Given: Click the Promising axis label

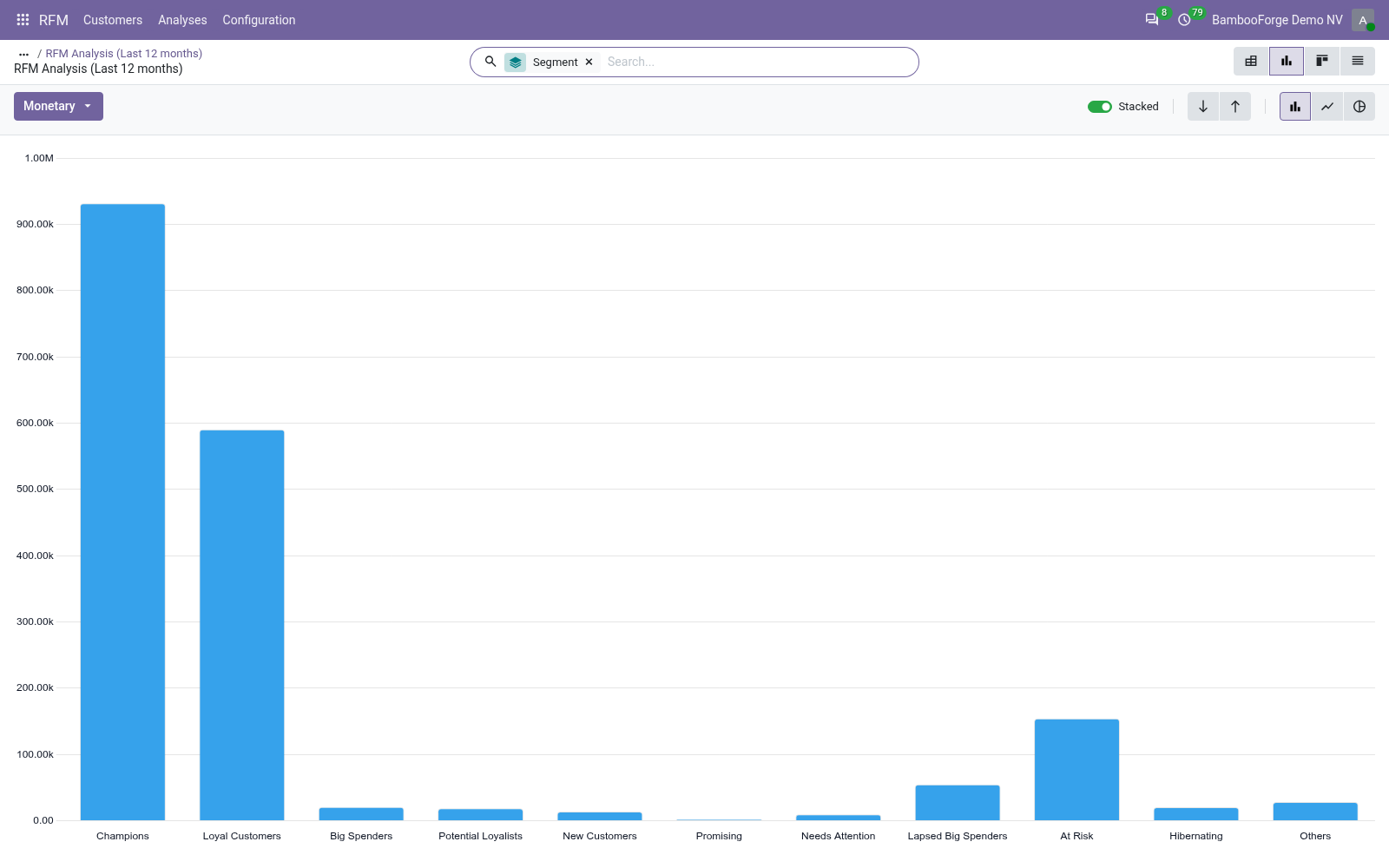Looking at the screenshot, I should pos(719,836).
